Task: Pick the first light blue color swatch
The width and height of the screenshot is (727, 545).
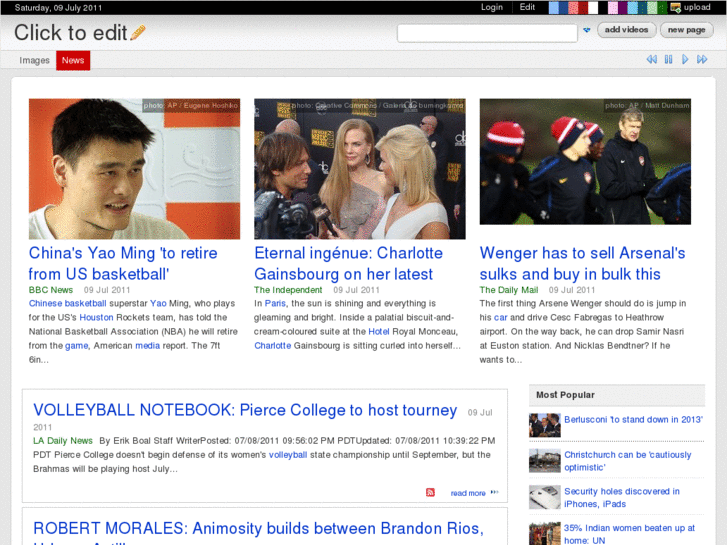Action: [553, 7]
